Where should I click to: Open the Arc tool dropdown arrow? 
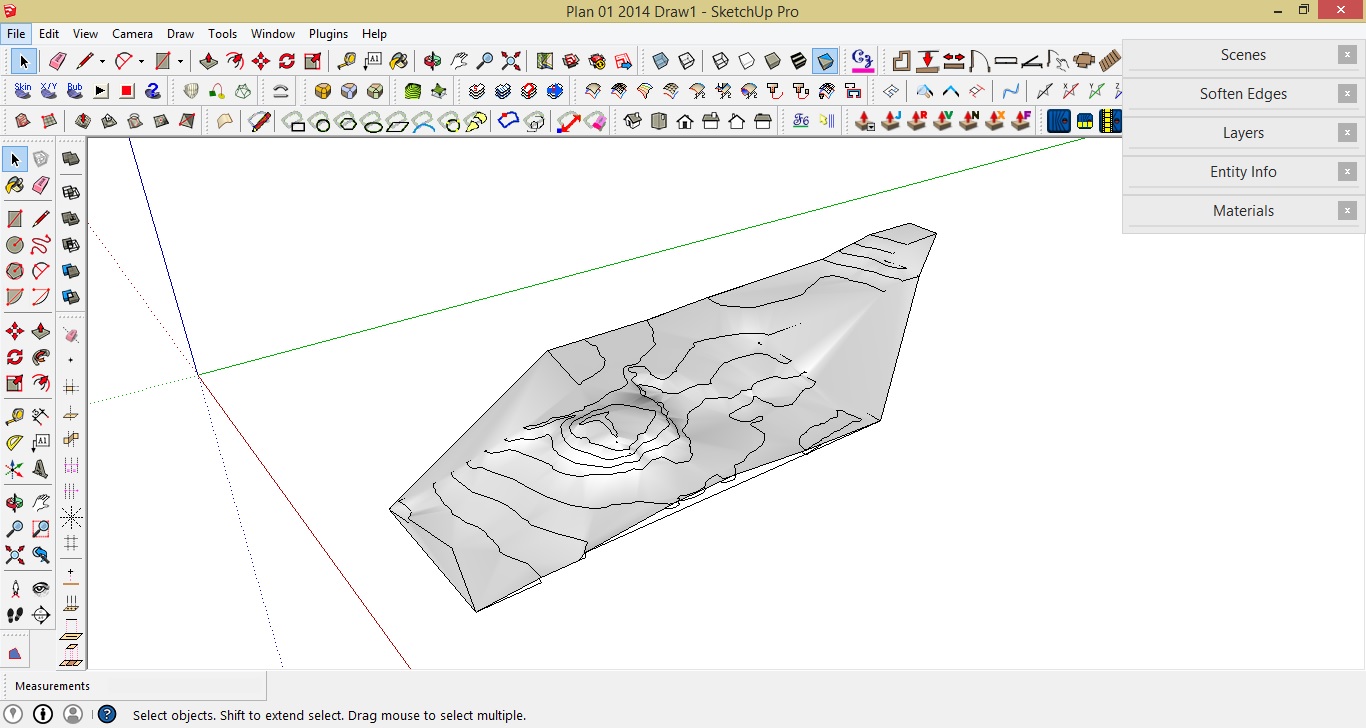point(140,61)
